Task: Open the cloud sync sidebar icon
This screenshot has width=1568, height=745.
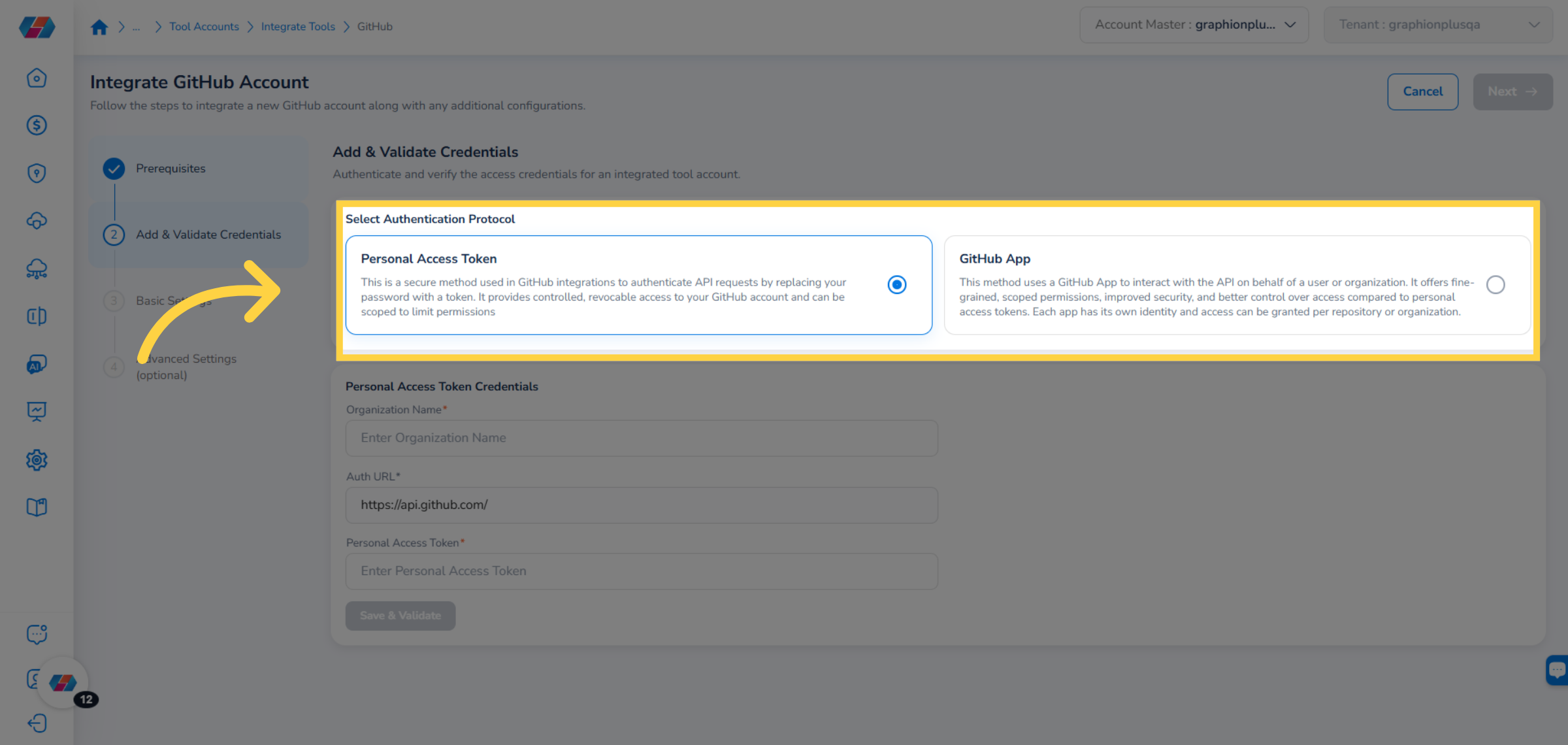Action: point(37,221)
